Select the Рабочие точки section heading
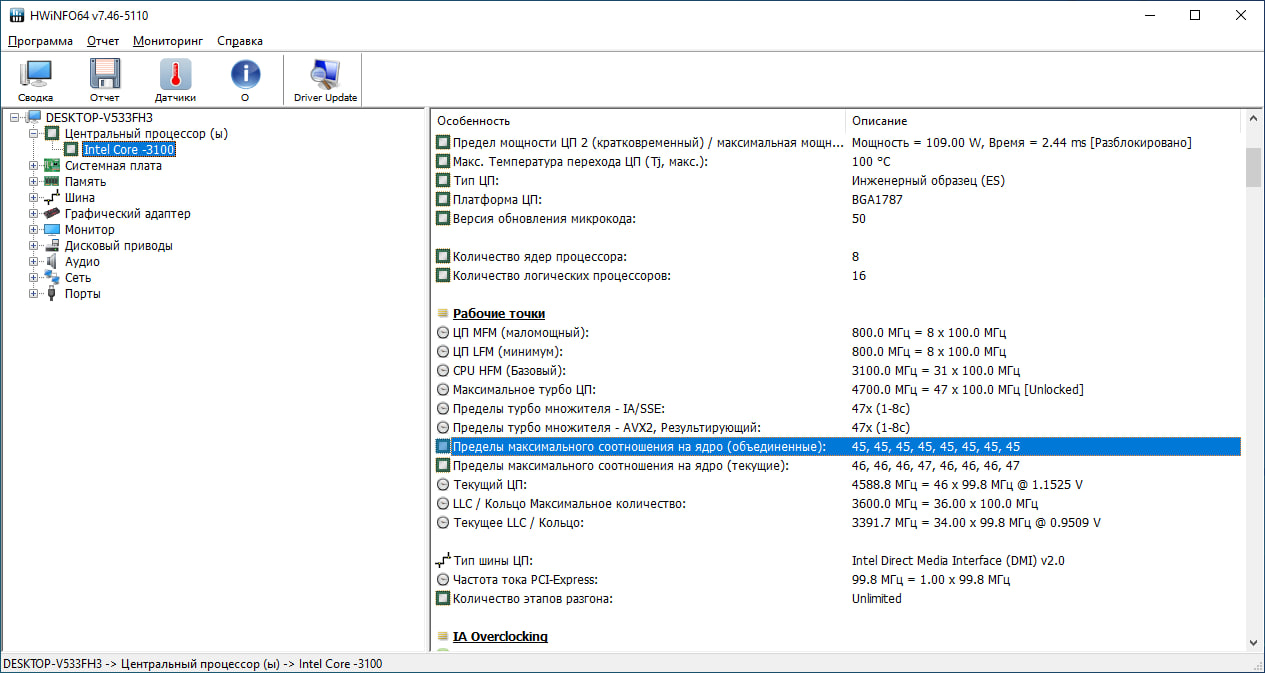This screenshot has width=1265, height=673. click(x=499, y=314)
